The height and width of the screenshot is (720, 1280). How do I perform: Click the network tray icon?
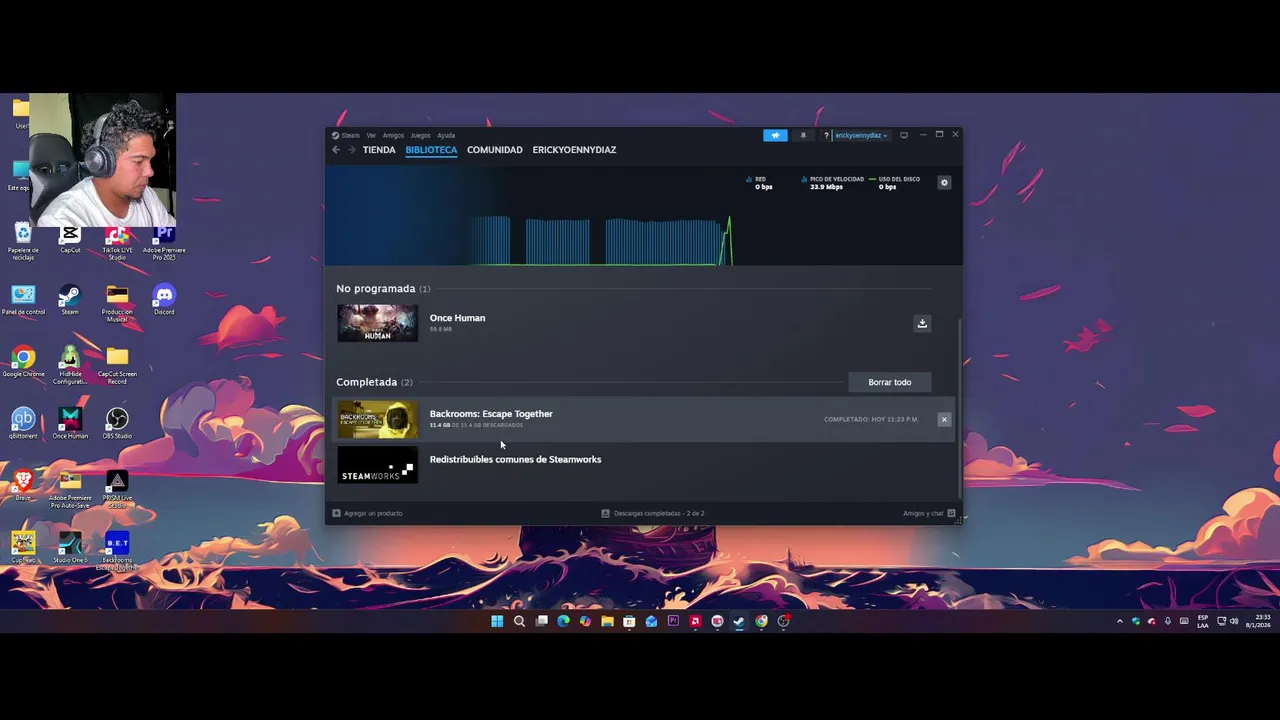pos(1221,621)
